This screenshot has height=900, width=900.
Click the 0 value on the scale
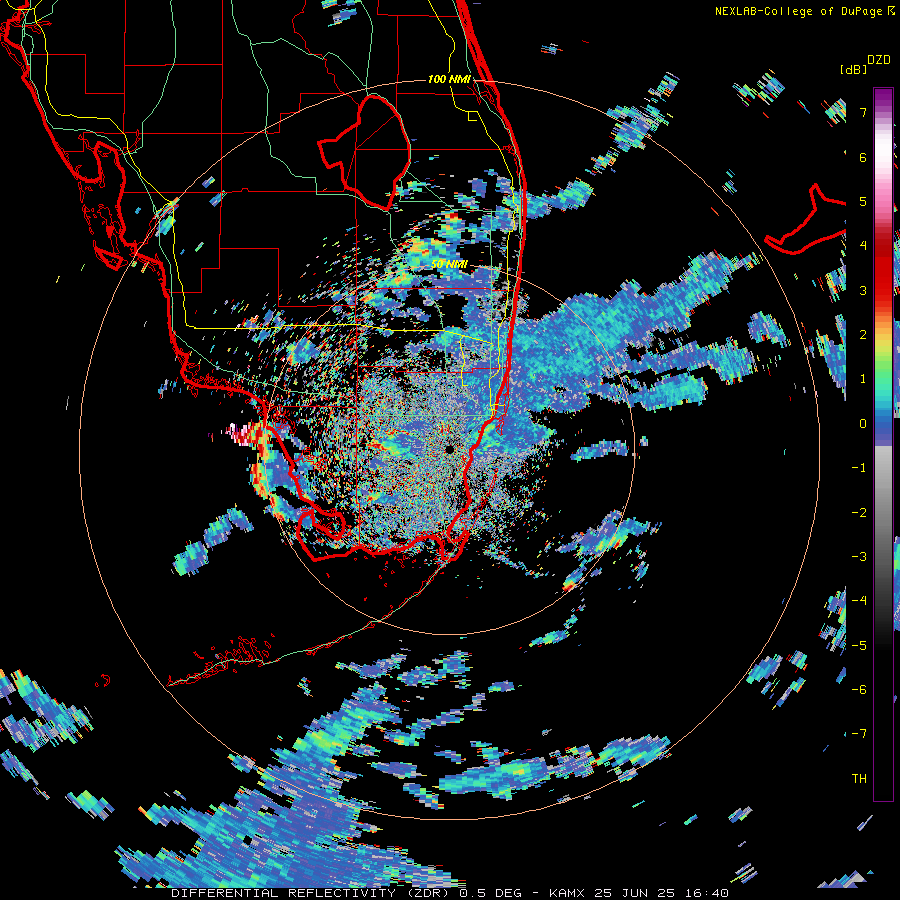[x=863, y=424]
